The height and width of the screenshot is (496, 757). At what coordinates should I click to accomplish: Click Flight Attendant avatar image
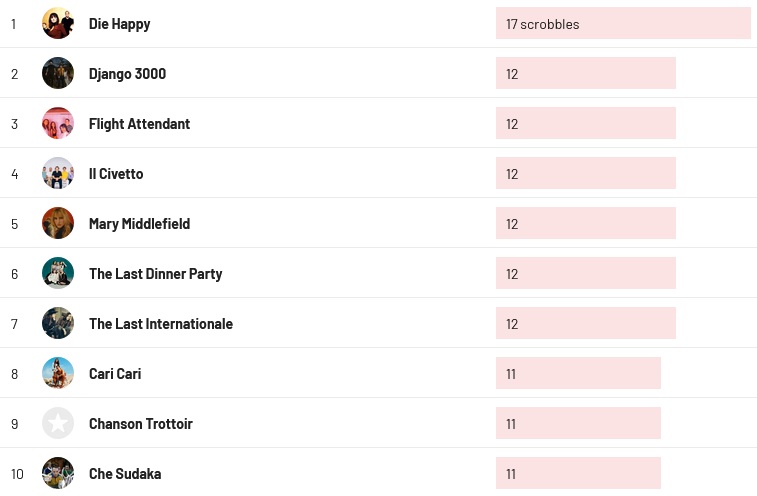(58, 123)
